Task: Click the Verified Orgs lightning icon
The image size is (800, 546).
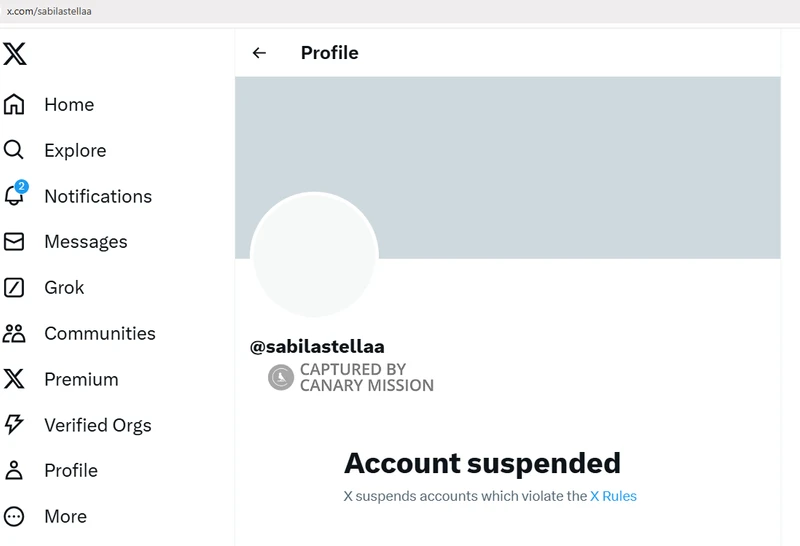Action: pyautogui.click(x=14, y=424)
